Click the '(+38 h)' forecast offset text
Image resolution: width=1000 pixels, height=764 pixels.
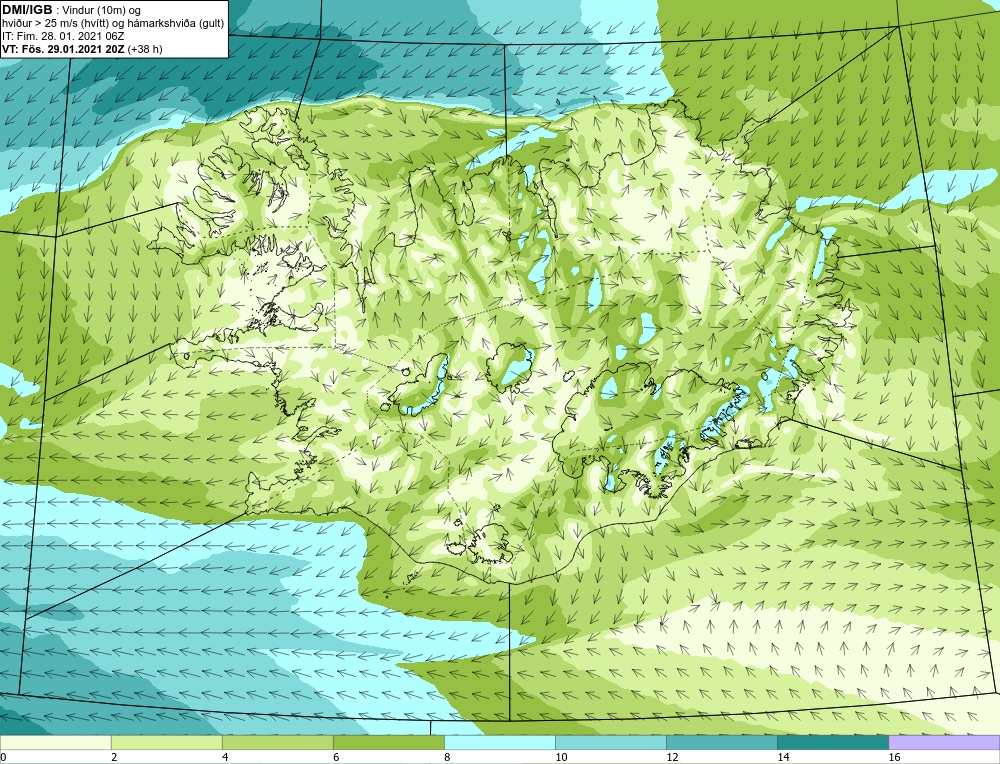tap(145, 49)
